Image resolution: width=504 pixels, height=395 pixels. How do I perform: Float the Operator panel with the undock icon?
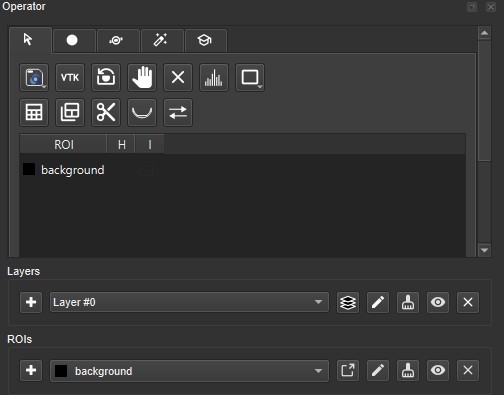472,7
